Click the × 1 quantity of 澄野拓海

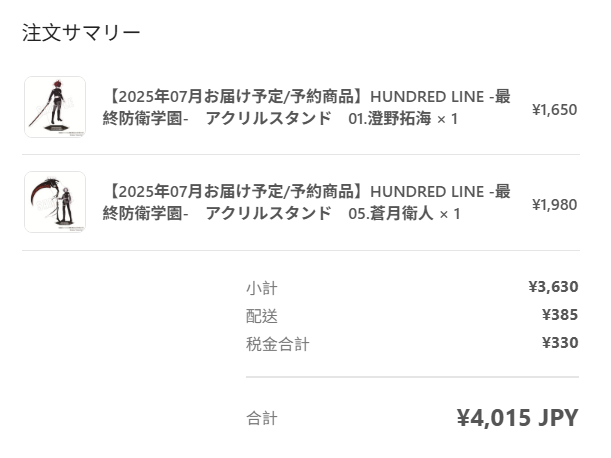coord(447,119)
